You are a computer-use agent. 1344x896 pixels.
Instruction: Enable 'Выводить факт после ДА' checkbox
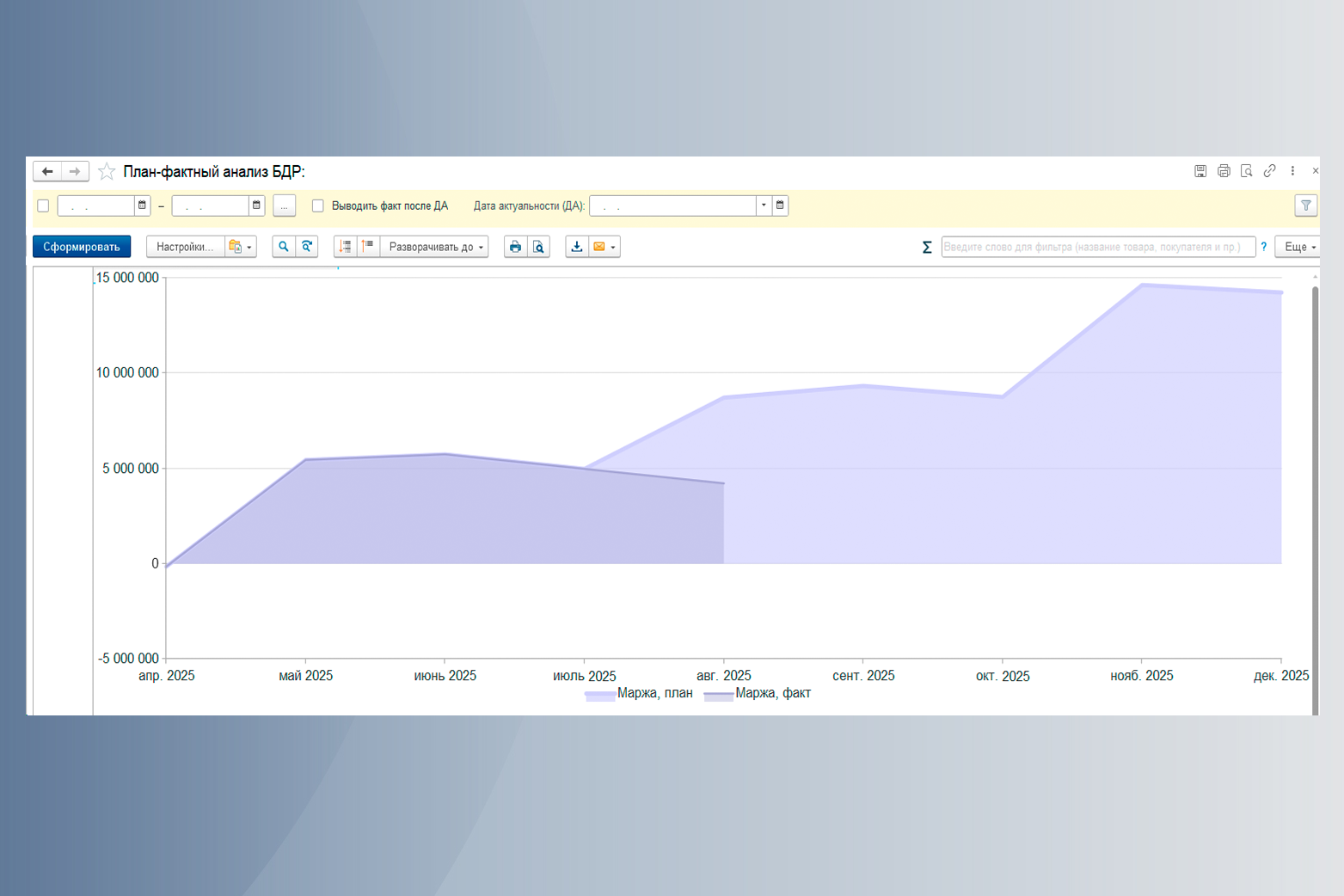click(x=318, y=206)
